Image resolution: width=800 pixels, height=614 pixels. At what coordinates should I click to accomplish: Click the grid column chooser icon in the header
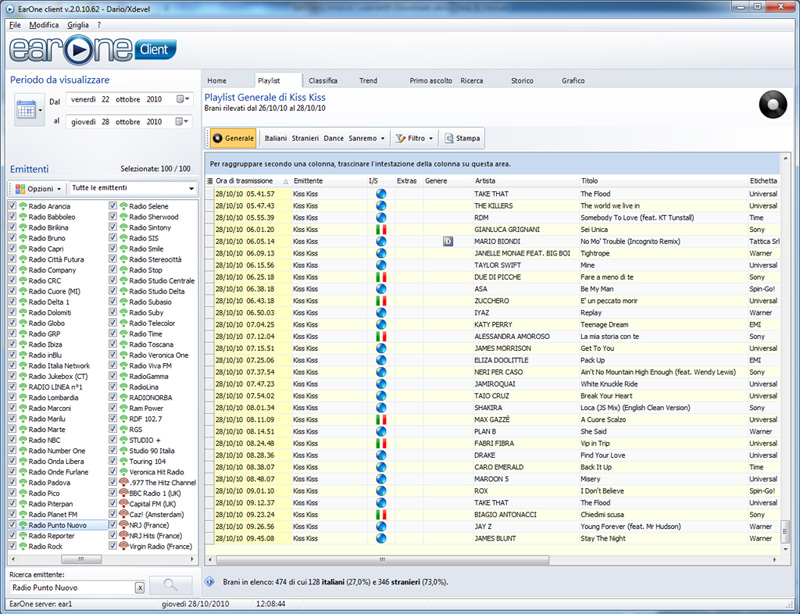pyautogui.click(x=210, y=181)
